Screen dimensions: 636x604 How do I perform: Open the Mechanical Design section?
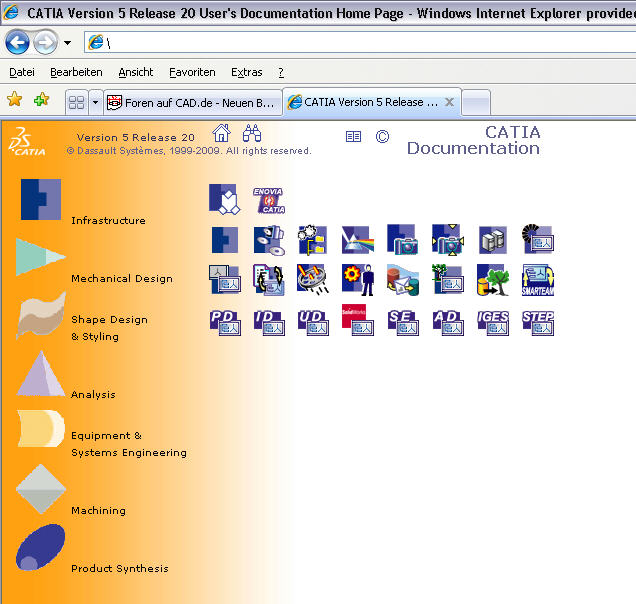pos(122,279)
